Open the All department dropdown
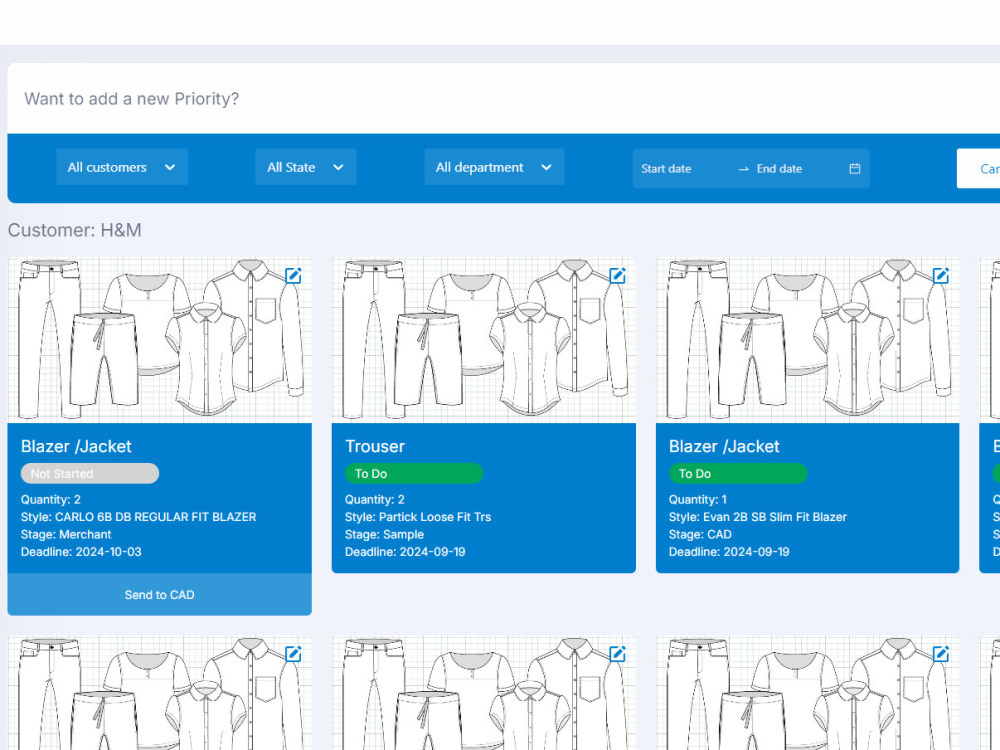 494,167
